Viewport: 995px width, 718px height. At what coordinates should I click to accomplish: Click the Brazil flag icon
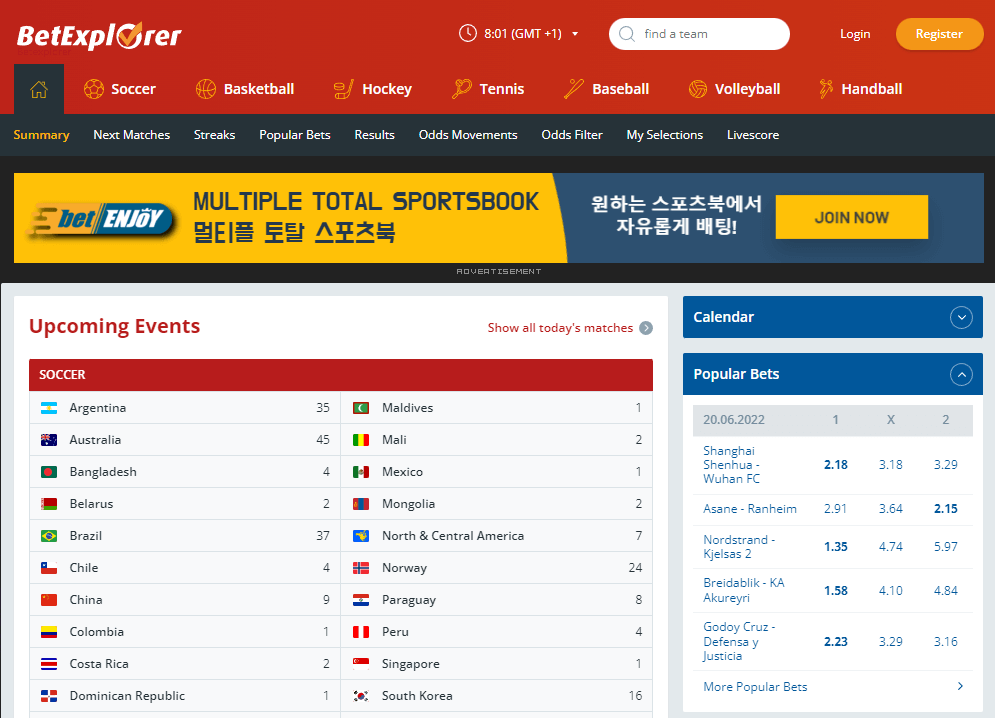(49, 536)
